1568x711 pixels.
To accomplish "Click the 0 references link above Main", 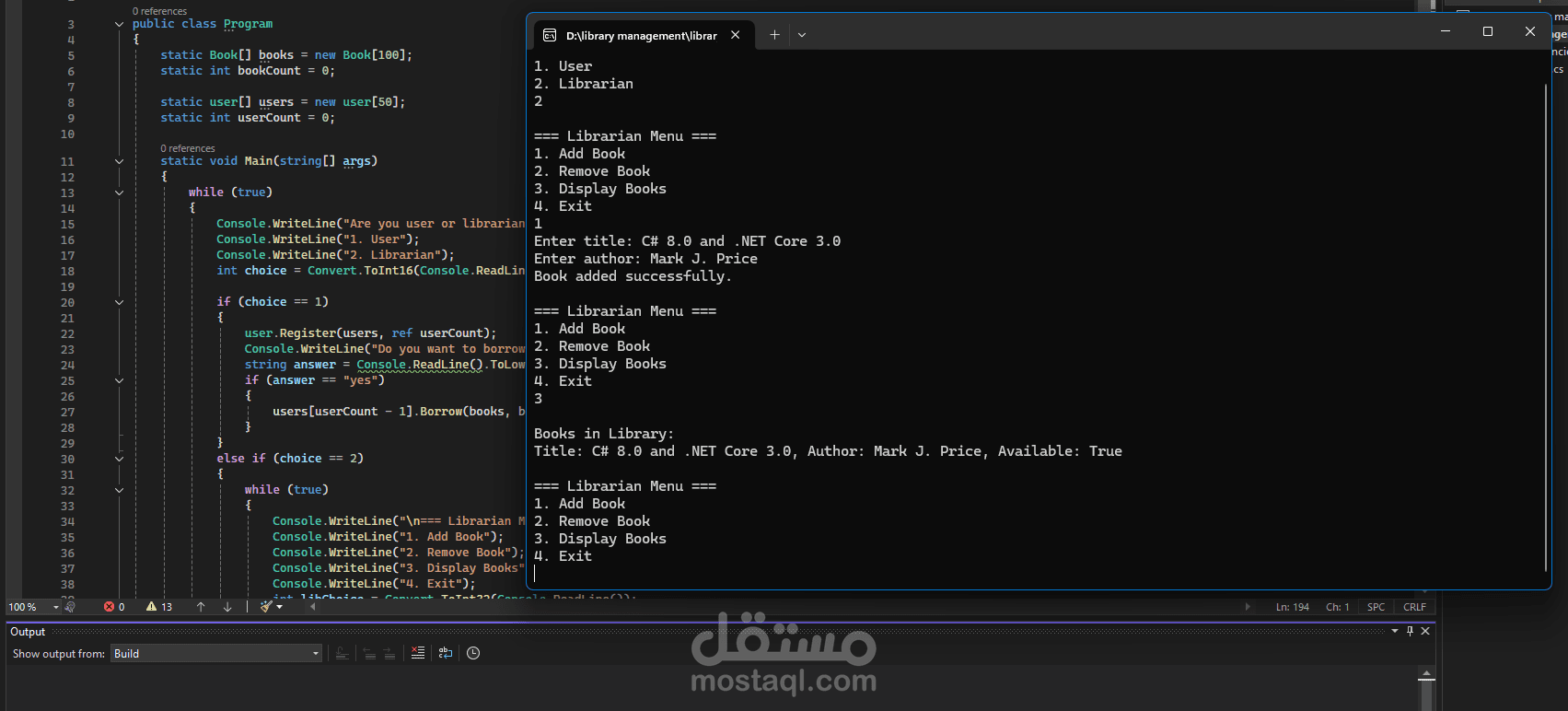I will [x=188, y=148].
